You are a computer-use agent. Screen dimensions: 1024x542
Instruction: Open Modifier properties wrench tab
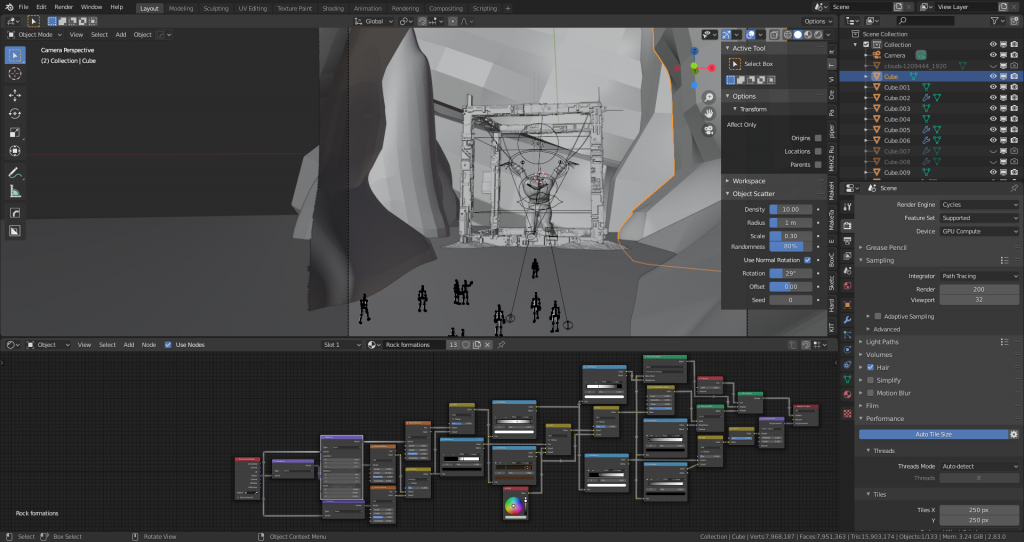(848, 319)
